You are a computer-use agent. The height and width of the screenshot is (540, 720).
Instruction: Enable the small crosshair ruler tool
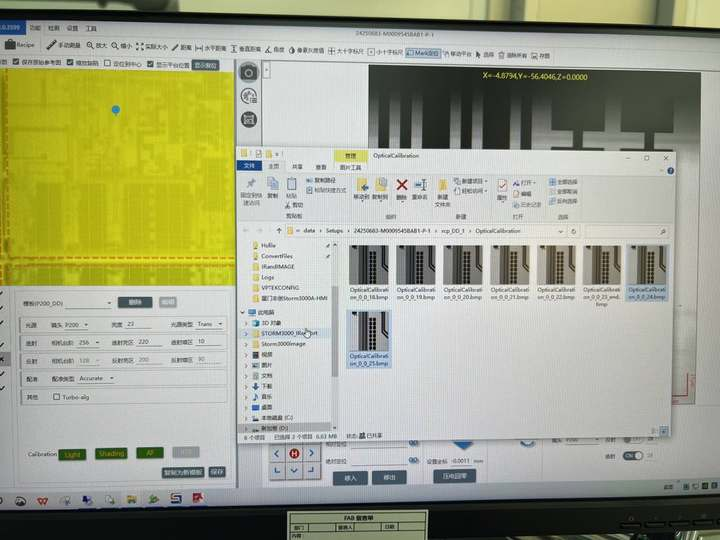coord(385,52)
